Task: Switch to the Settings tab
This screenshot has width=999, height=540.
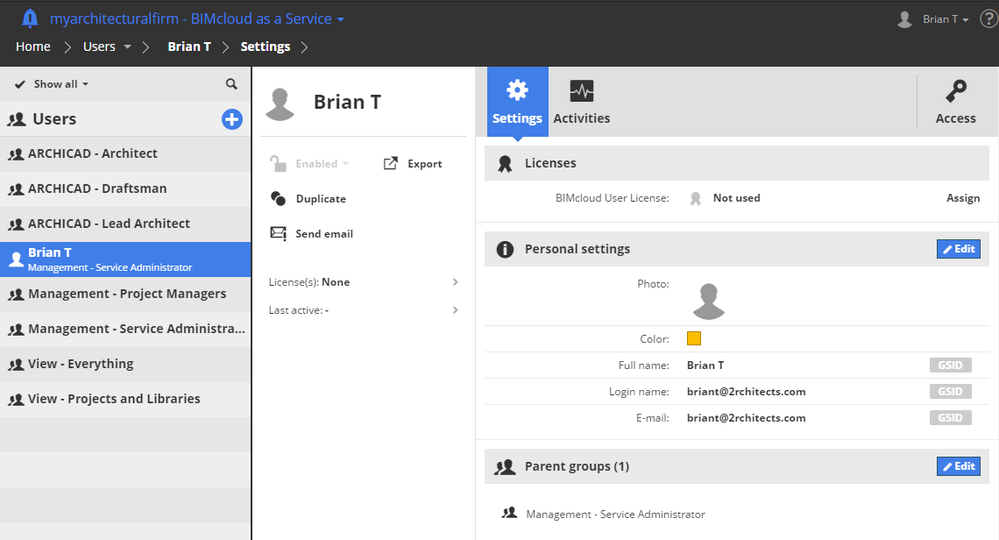Action: (517, 102)
